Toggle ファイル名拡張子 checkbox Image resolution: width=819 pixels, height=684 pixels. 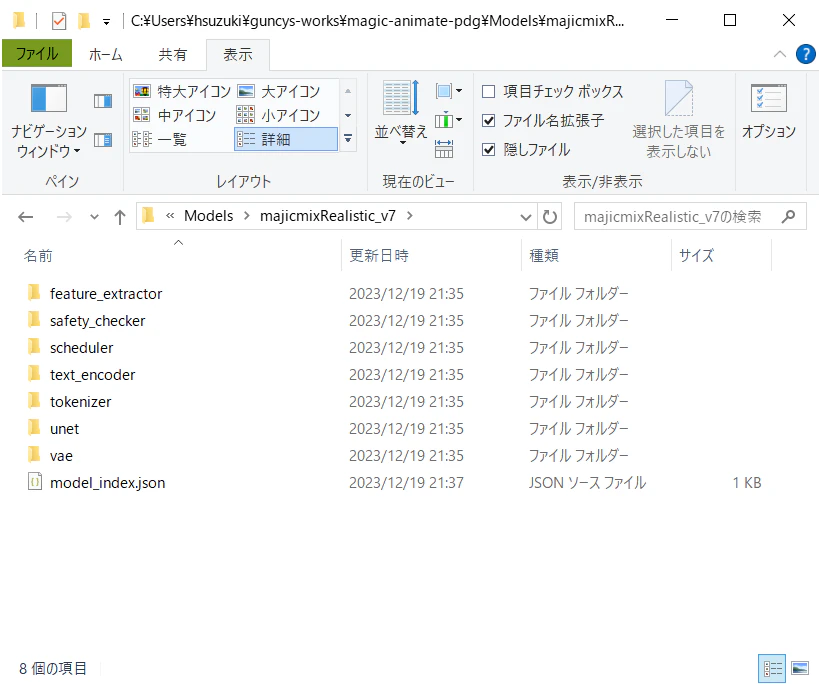488,121
